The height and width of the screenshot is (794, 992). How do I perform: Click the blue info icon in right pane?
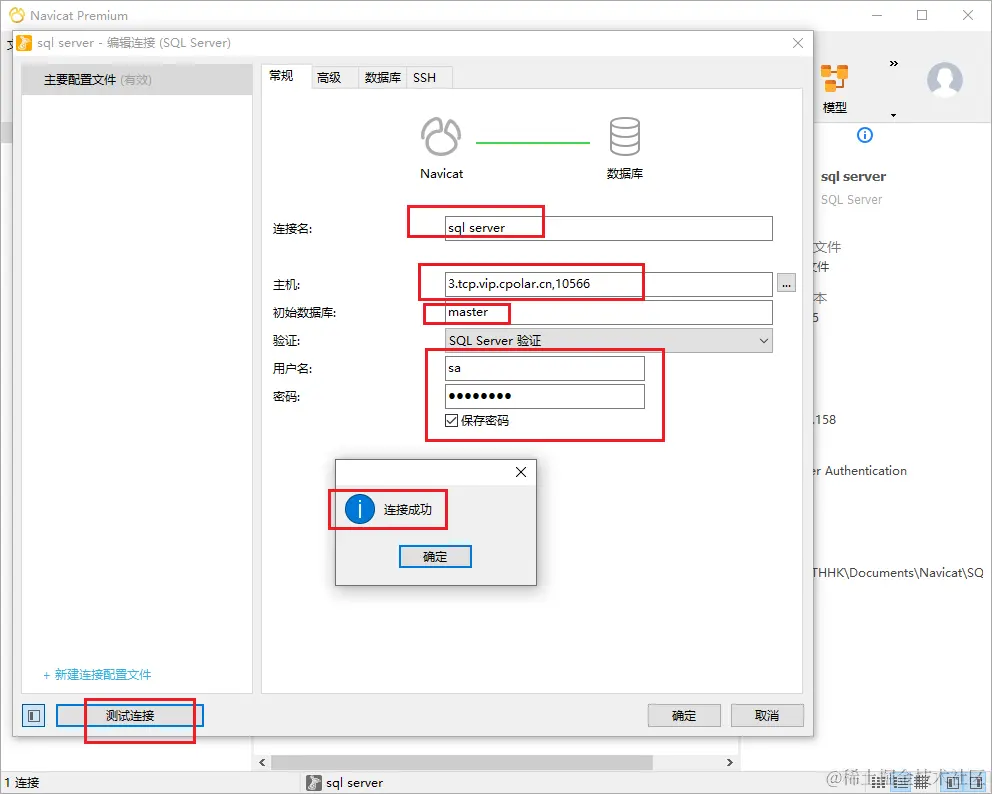point(864,135)
